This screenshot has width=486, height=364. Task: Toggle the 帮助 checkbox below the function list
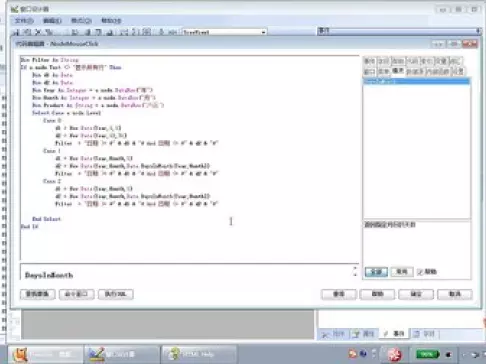[420, 272]
